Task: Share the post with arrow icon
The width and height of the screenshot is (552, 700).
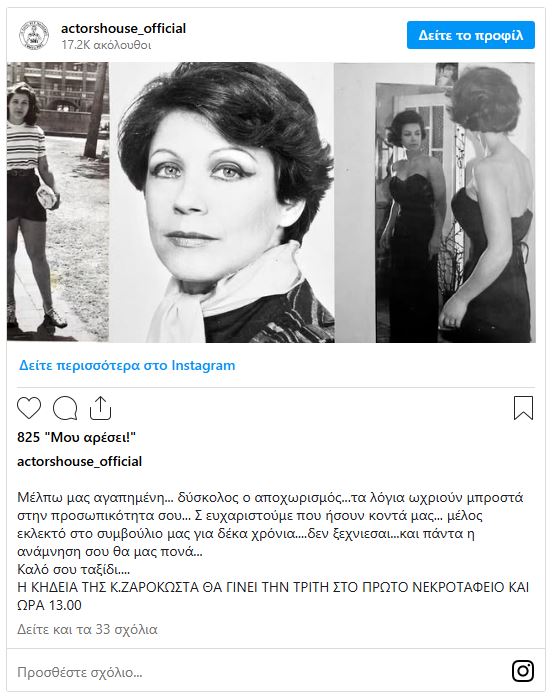Action: pos(100,408)
